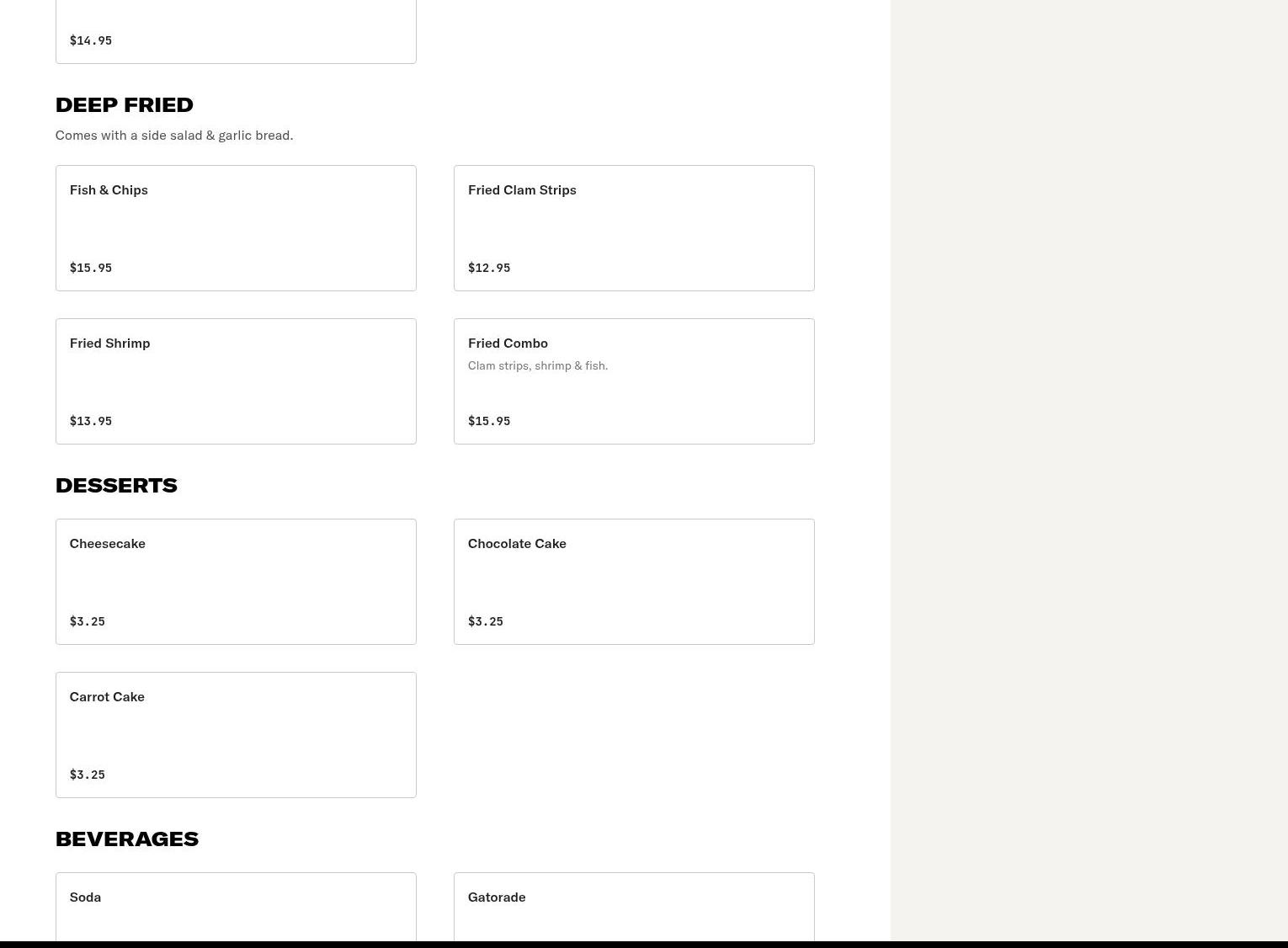
Task: Open the Soda beverage item
Action: pos(236,907)
